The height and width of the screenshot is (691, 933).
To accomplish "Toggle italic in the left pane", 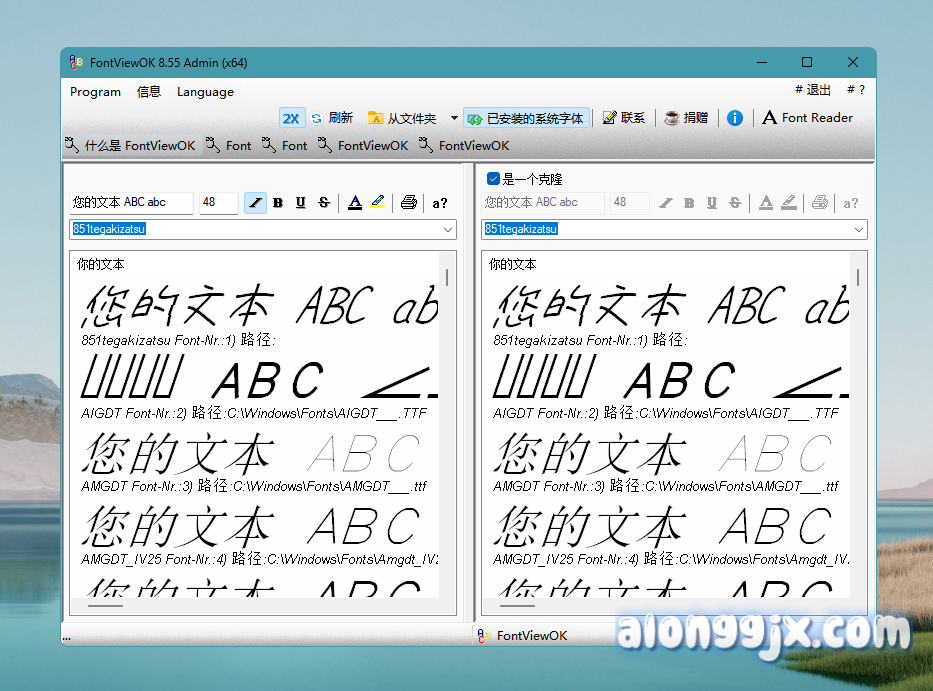I will pyautogui.click(x=255, y=203).
